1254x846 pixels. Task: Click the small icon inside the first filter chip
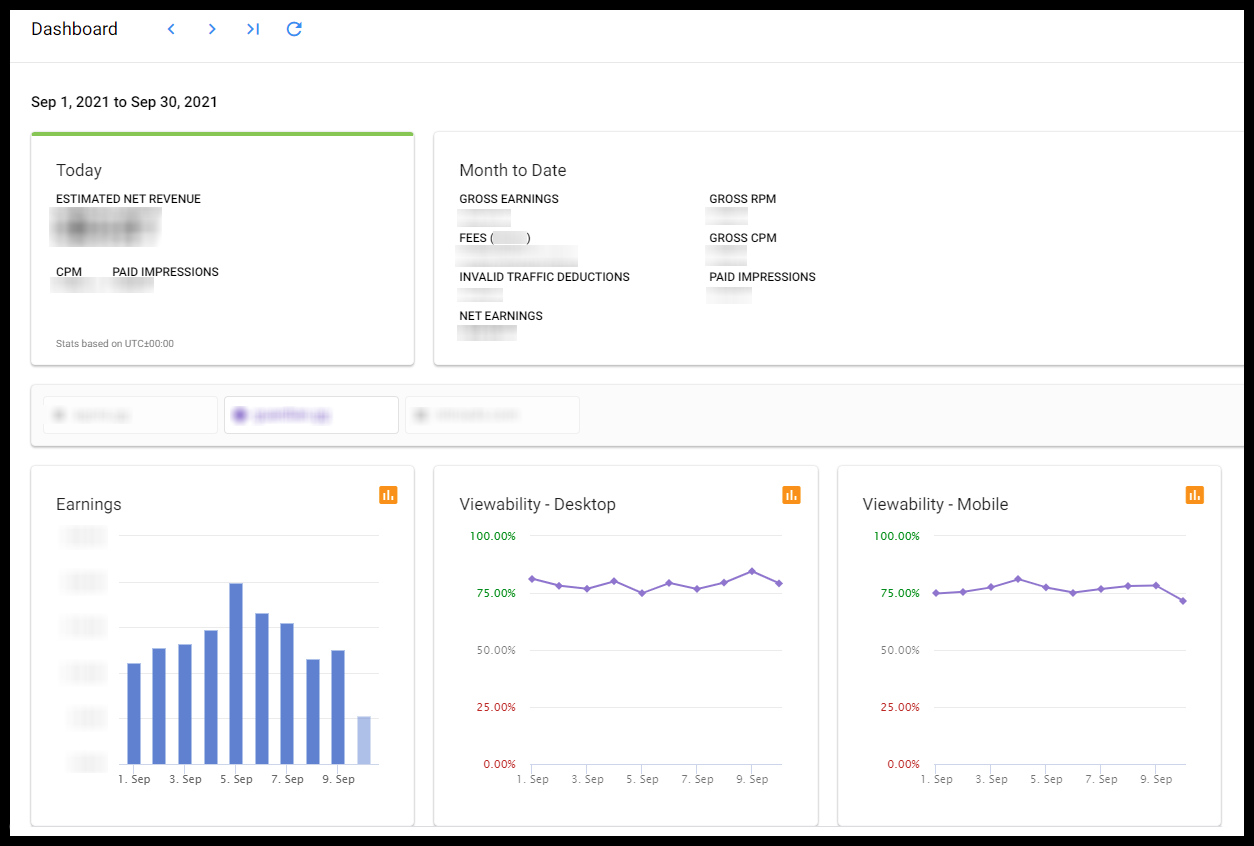tap(57, 414)
